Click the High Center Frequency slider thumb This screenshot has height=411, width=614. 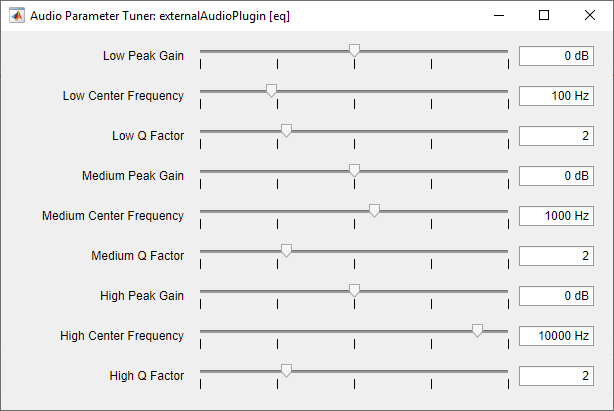coord(477,330)
